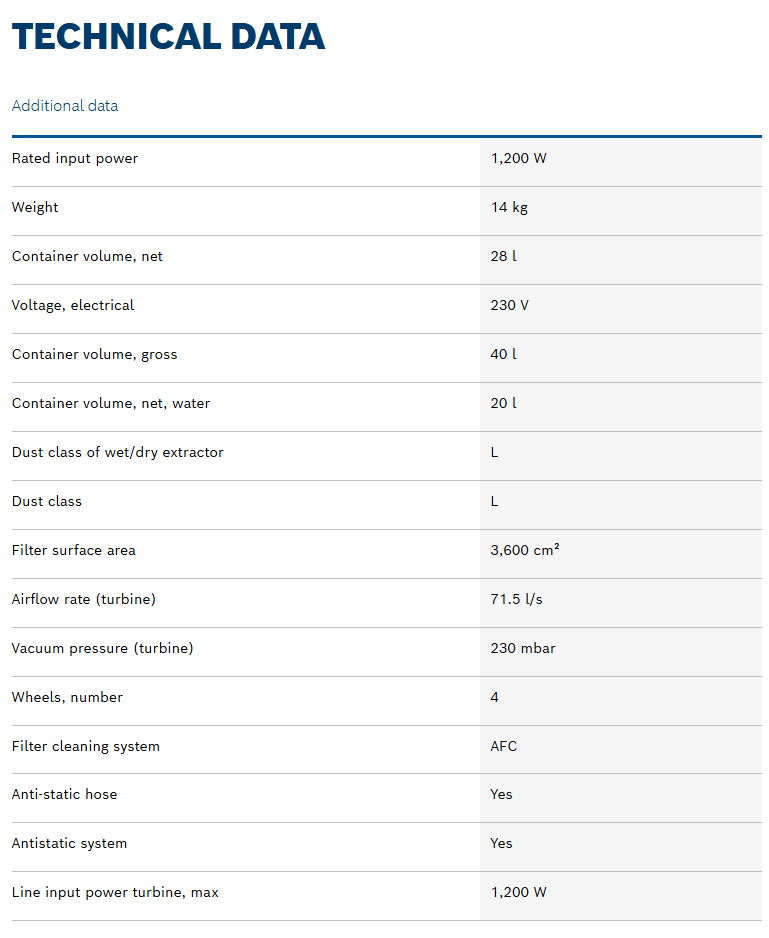Click Dust class of wet/dry extractor label
Viewport: 769px width, 938px height.
[x=118, y=452]
